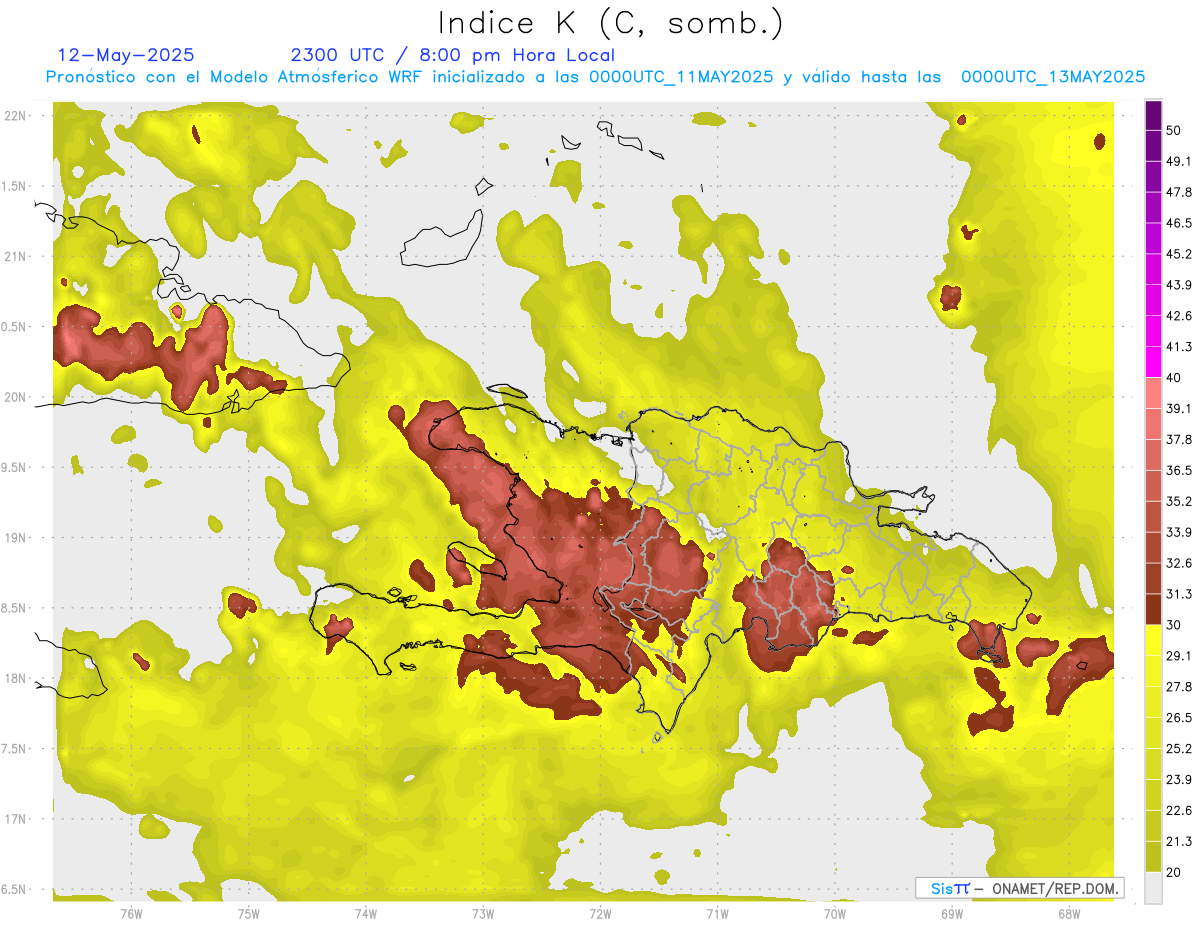Click the "Indice K (C, somb.)" title
Image resolution: width=1200 pixels, height=927 pixels.
click(611, 23)
